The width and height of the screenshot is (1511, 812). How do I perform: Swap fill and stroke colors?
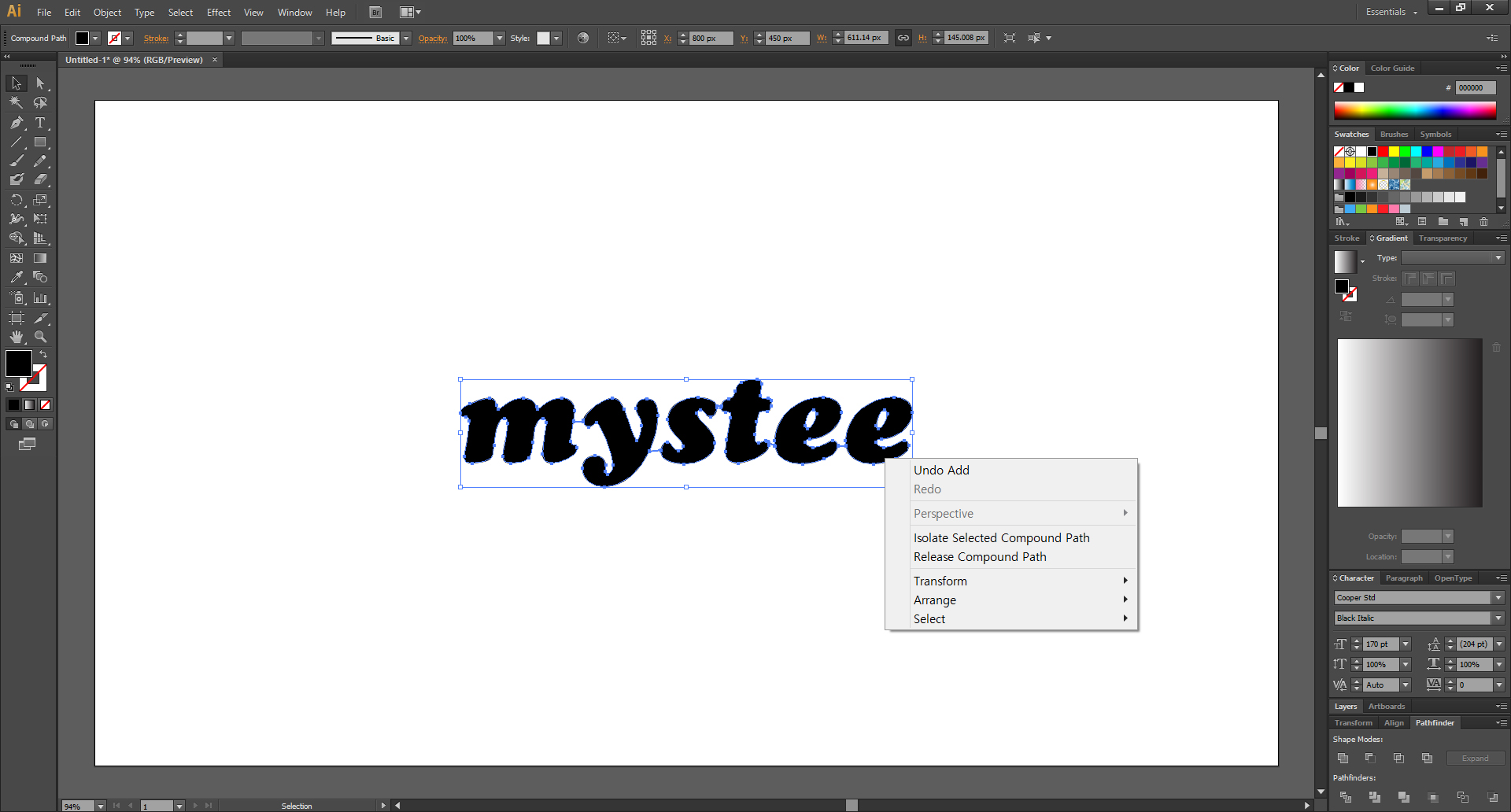pos(43,355)
